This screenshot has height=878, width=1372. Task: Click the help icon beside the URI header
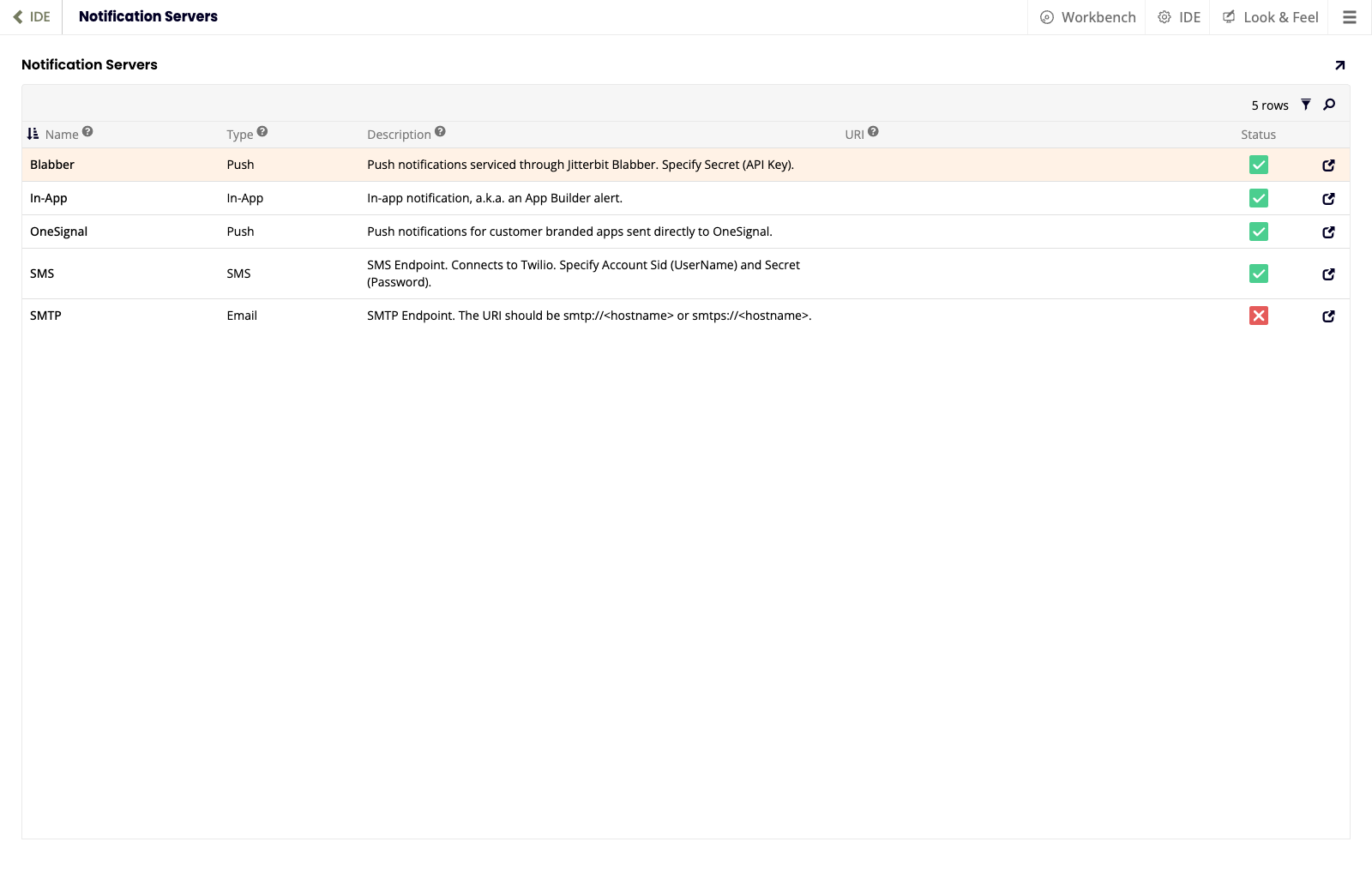click(874, 132)
